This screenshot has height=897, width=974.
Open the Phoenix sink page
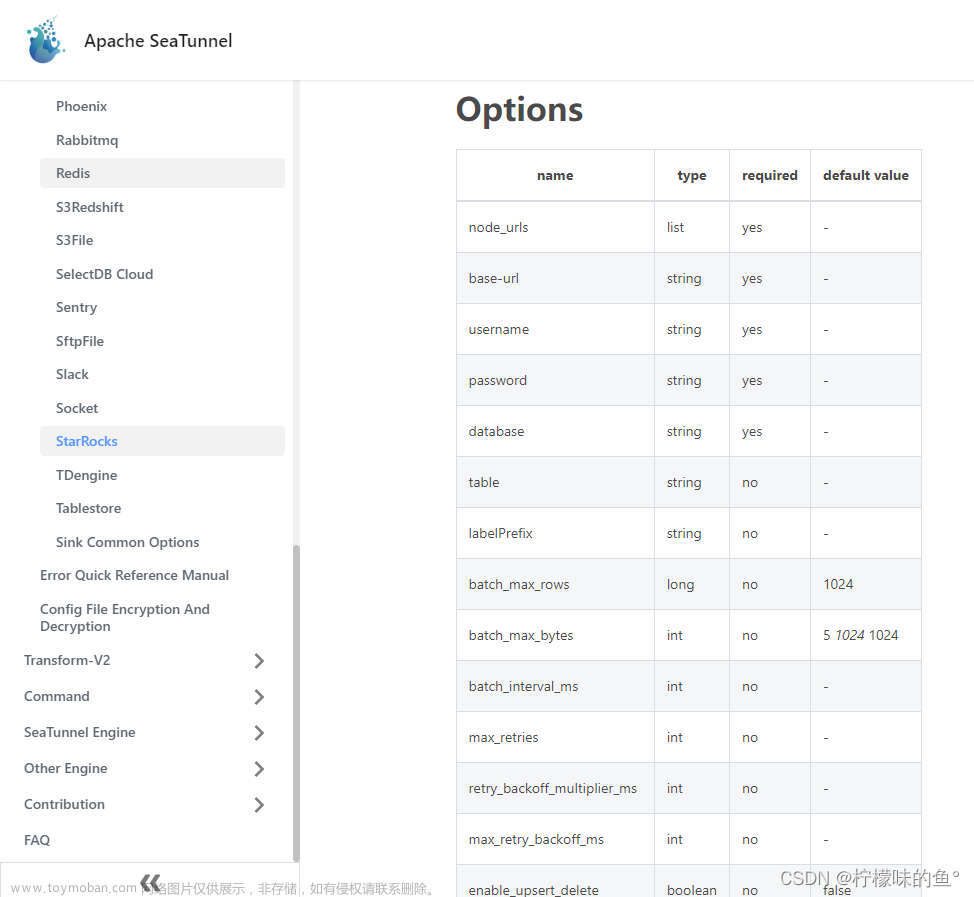click(81, 106)
